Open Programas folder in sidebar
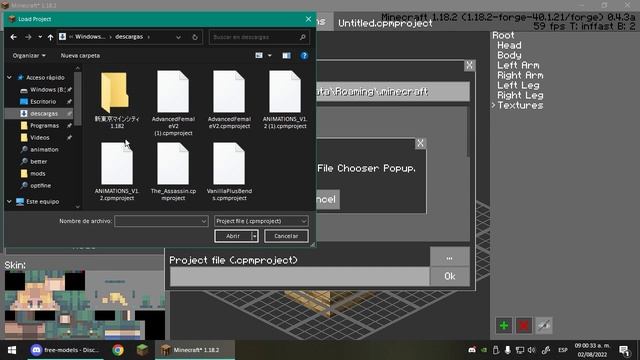 click(x=44, y=125)
